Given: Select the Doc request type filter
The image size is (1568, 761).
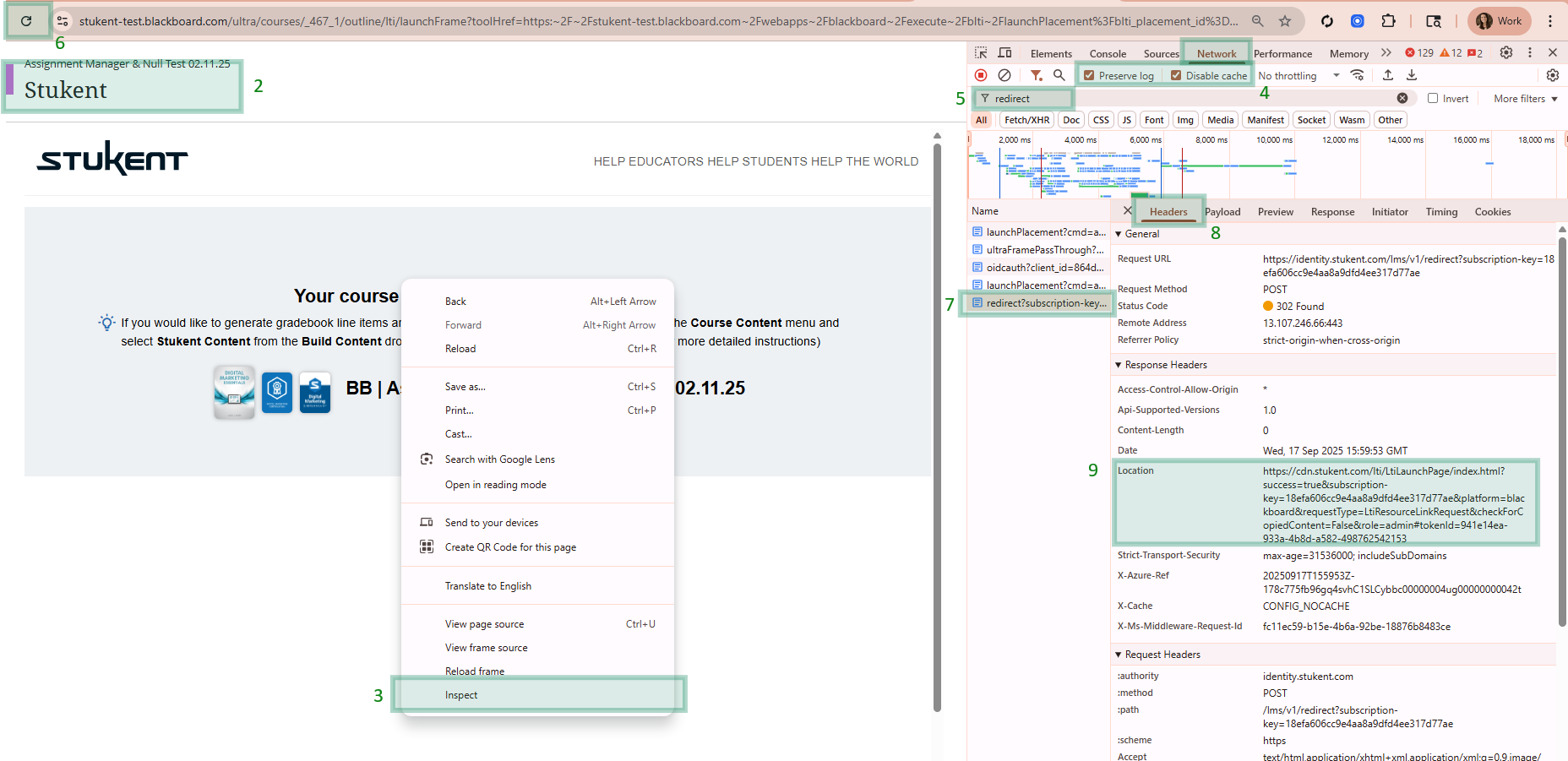Looking at the screenshot, I should pyautogui.click(x=1071, y=120).
